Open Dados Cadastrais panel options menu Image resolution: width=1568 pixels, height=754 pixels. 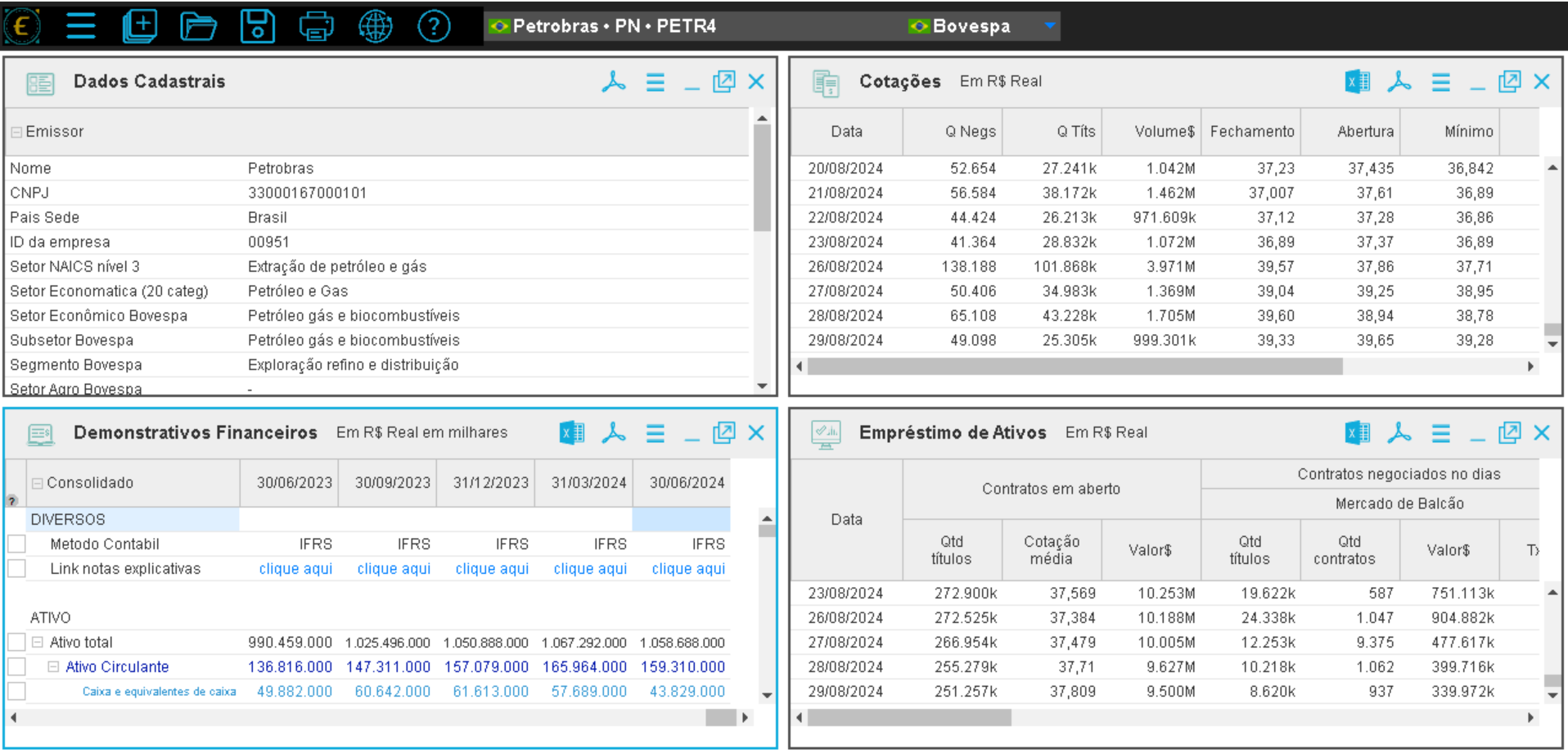pyautogui.click(x=656, y=82)
